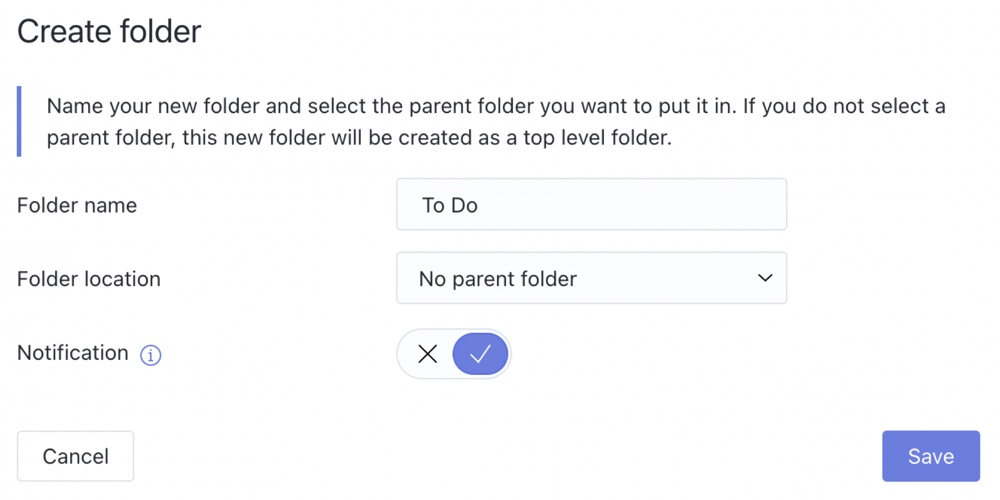Click the Folder name label
This screenshot has height=500, width=1000.
[x=77, y=205]
